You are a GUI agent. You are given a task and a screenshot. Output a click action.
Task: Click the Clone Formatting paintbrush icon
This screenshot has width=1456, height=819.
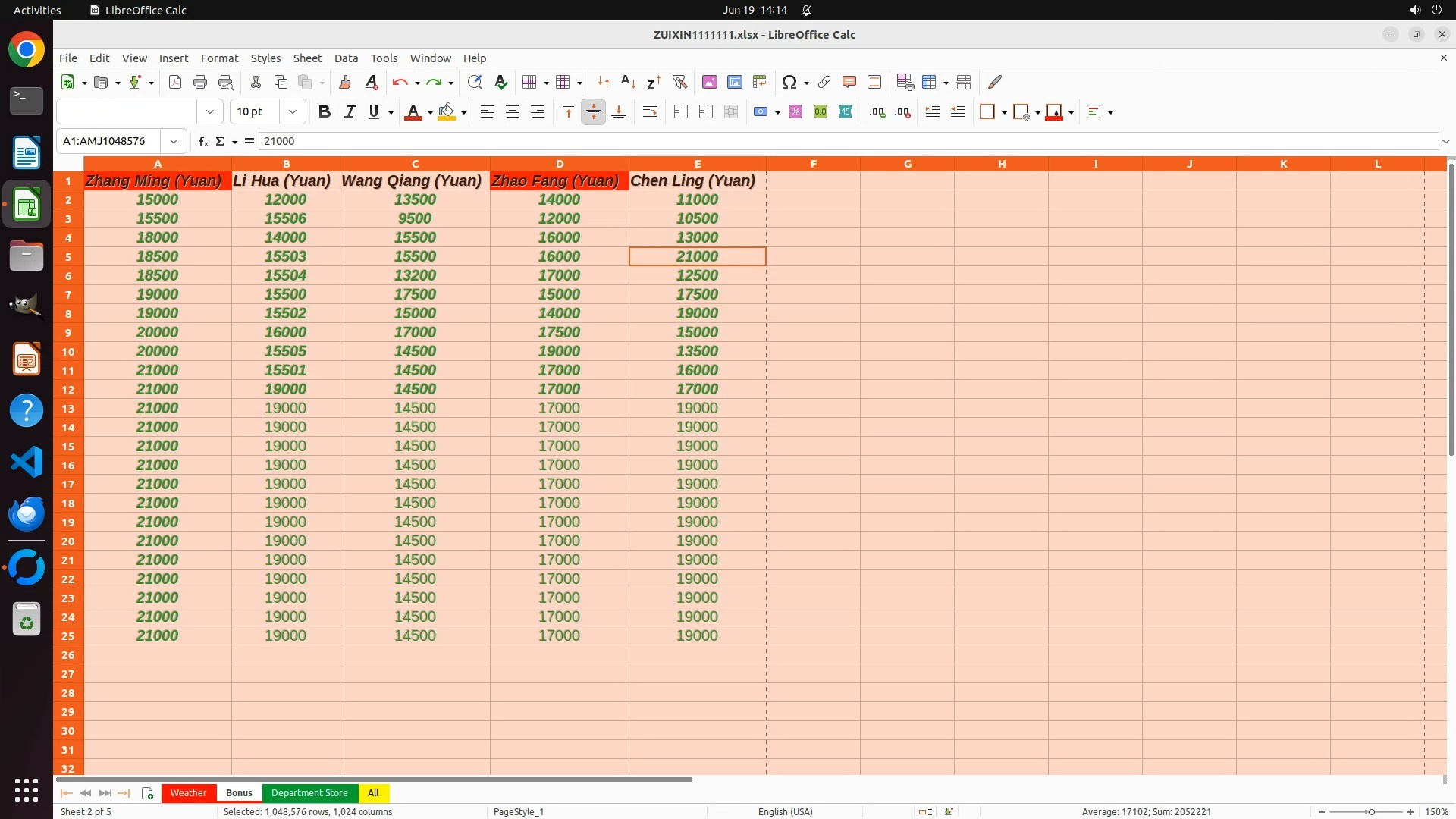point(345,82)
